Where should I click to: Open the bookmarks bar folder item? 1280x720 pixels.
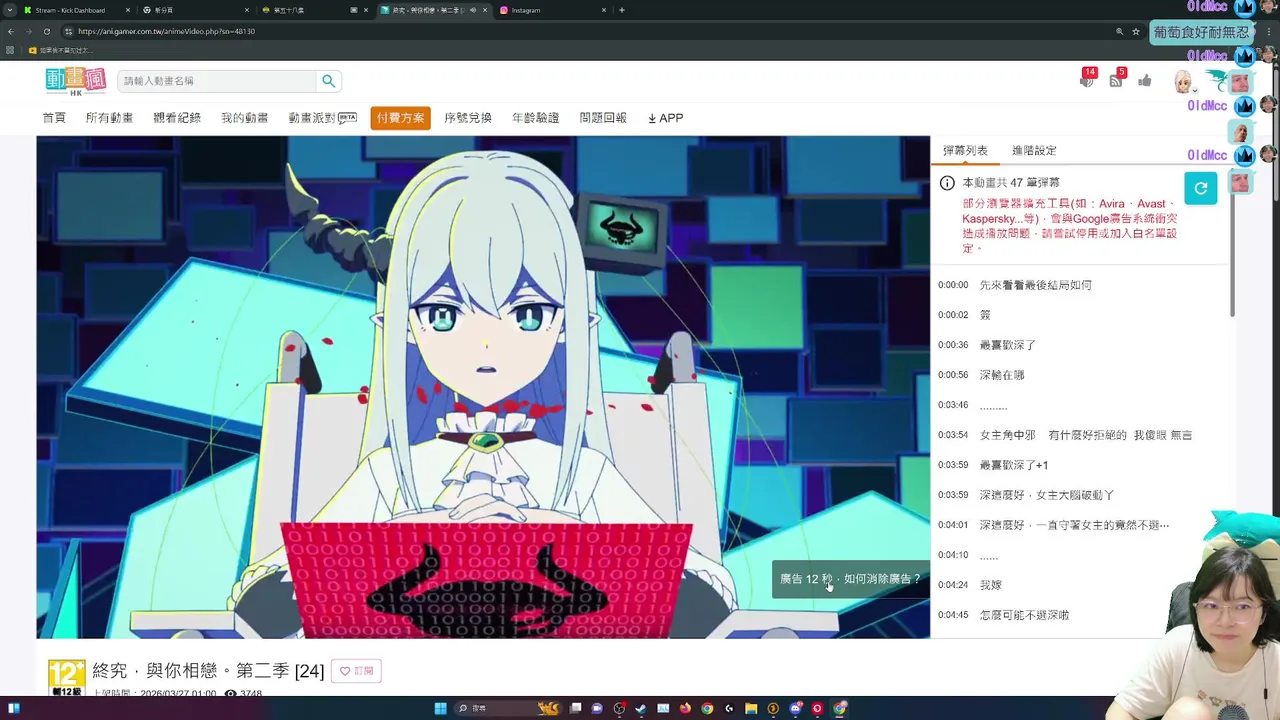tap(60, 50)
